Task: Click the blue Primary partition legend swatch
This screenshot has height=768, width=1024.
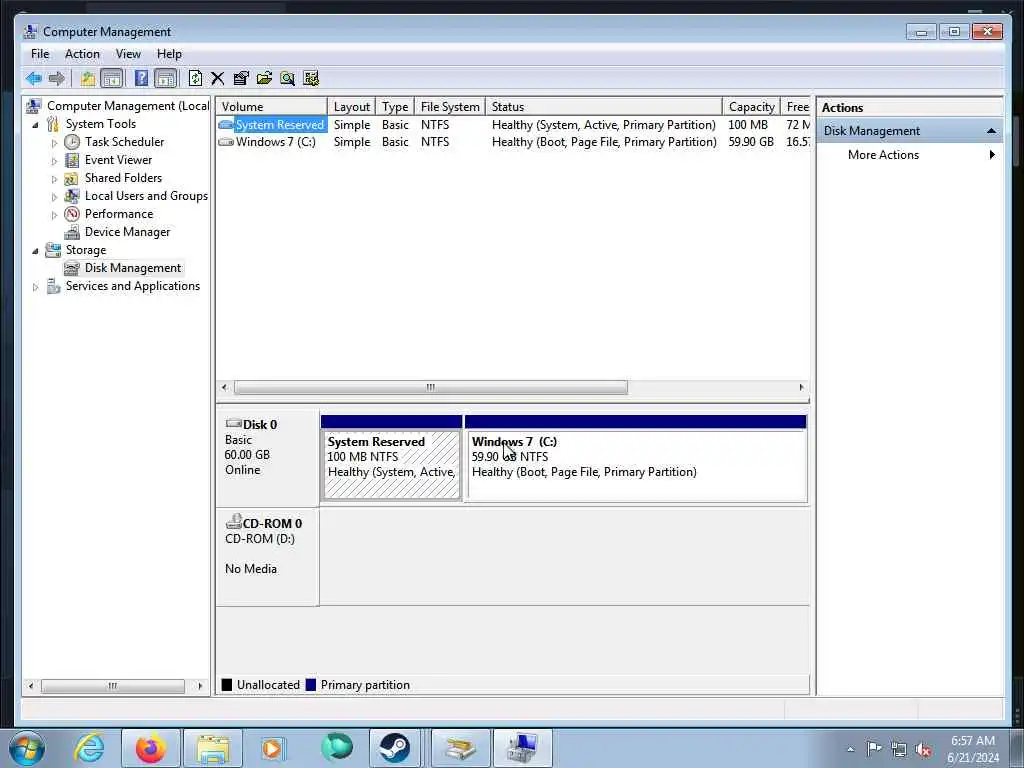Action: coord(311,684)
